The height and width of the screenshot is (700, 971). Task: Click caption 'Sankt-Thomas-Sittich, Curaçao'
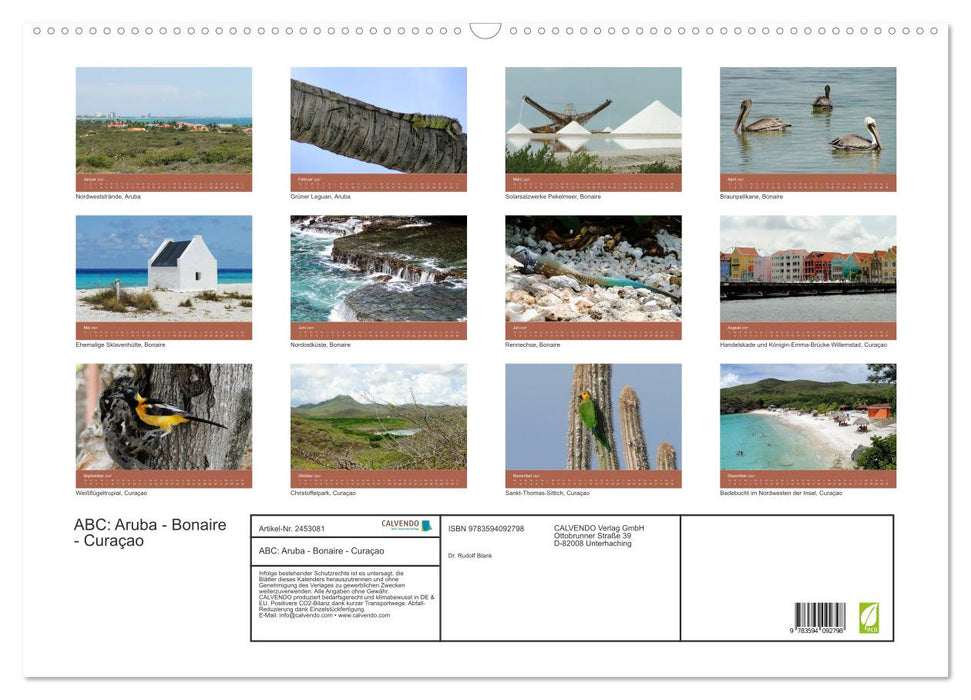coord(547,493)
